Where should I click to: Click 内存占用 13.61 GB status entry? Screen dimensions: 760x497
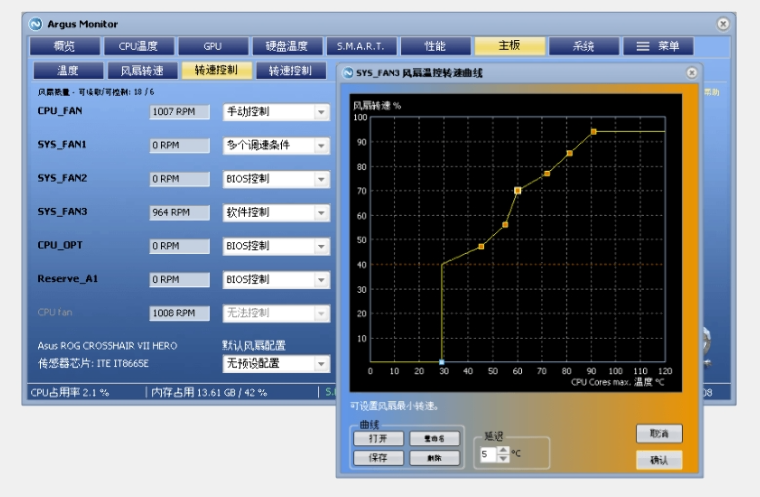[209, 392]
